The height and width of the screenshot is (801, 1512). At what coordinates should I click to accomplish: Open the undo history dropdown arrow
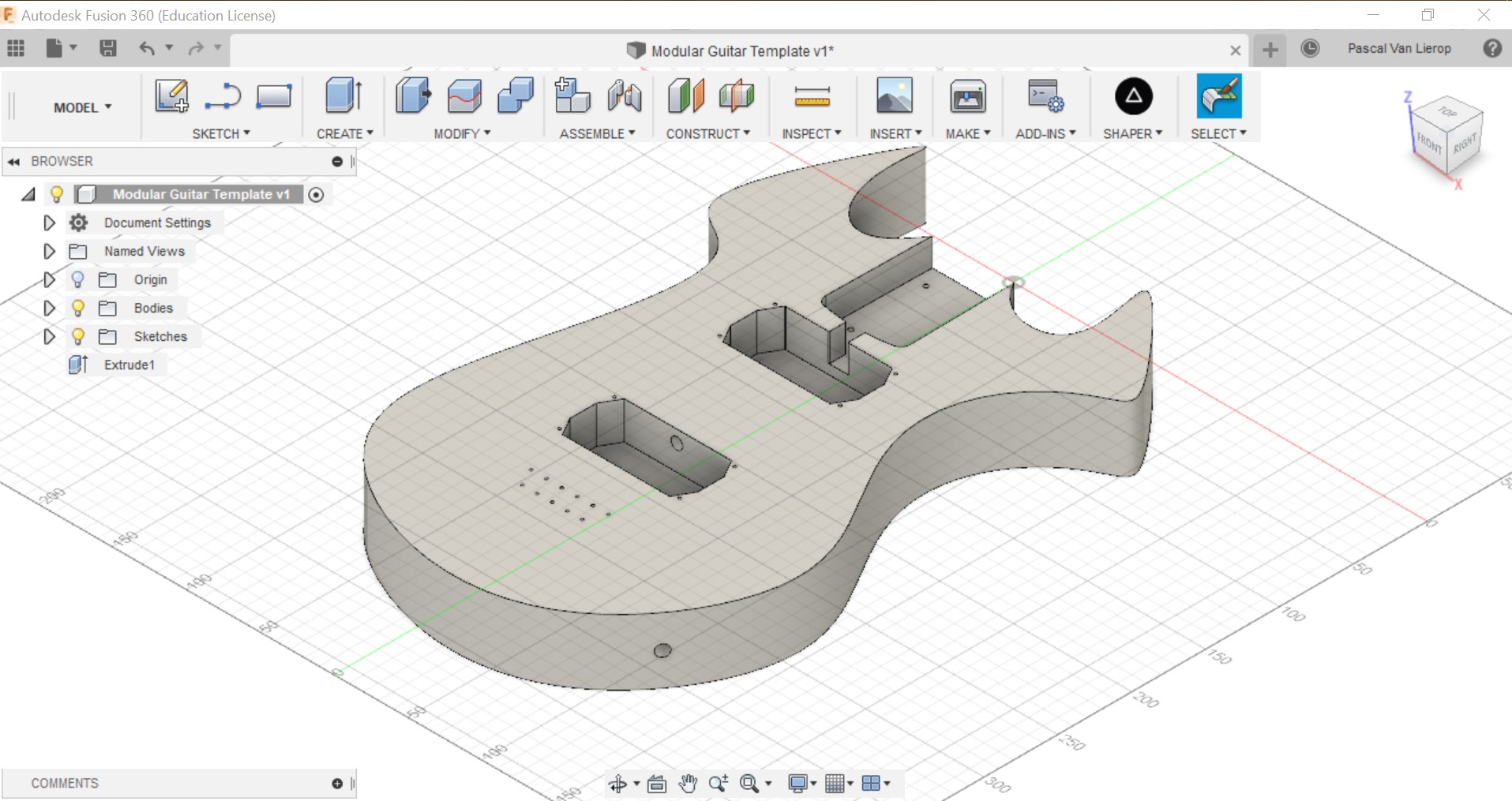[169, 48]
